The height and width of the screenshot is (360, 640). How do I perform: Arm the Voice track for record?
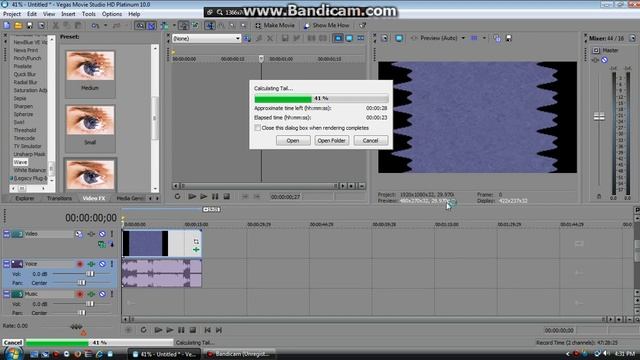coord(80,264)
